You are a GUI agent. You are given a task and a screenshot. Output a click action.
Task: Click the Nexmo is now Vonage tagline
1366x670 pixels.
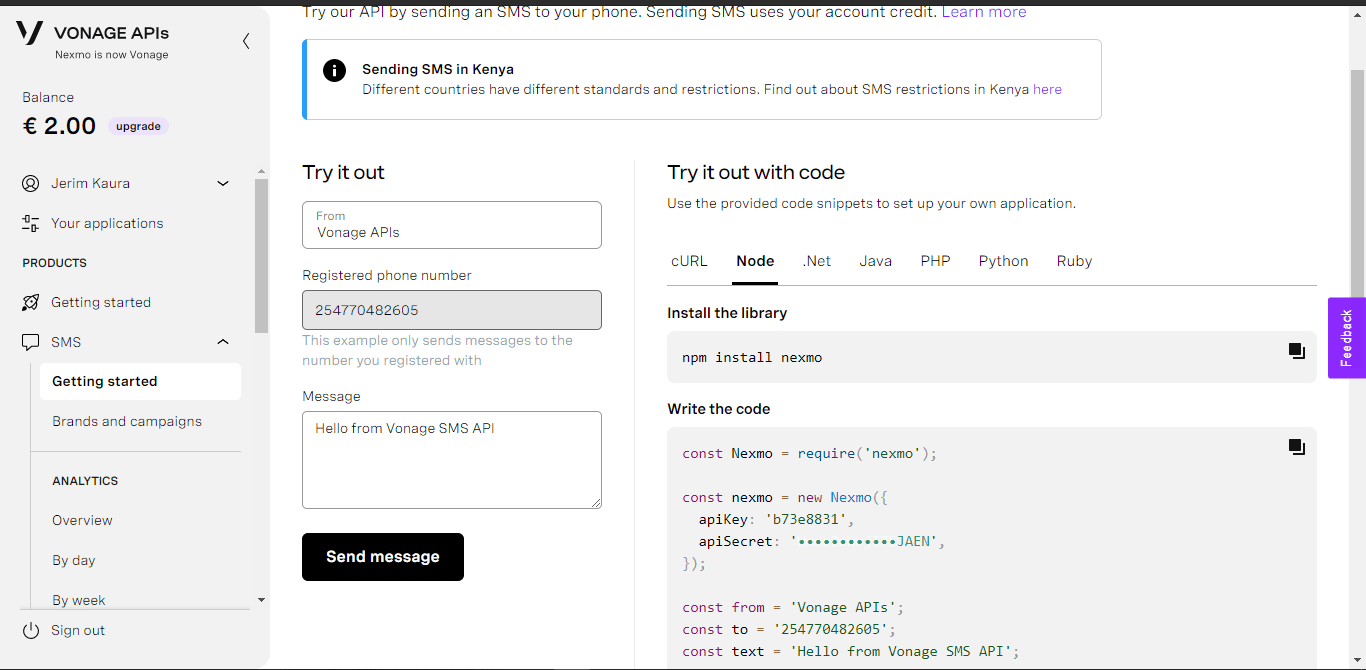[112, 55]
